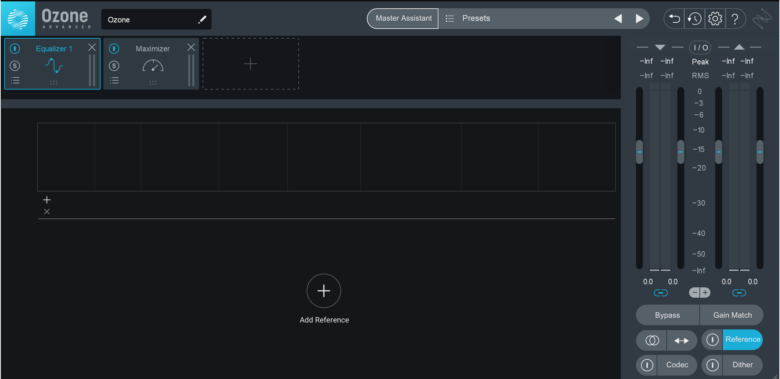Screen dimensions: 780x379
Task: Toggle the input gain link icon
Action: coord(661,293)
